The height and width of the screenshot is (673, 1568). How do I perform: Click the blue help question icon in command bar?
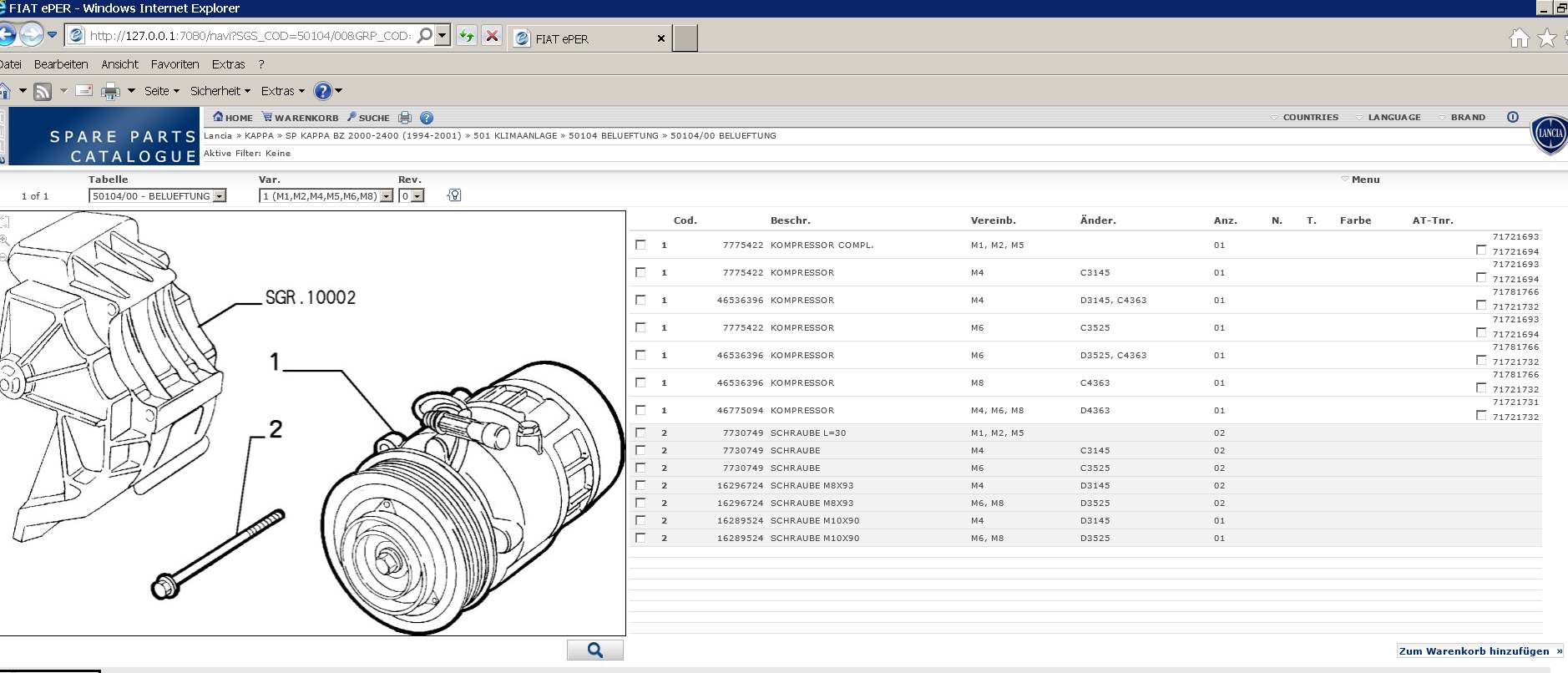tap(323, 91)
